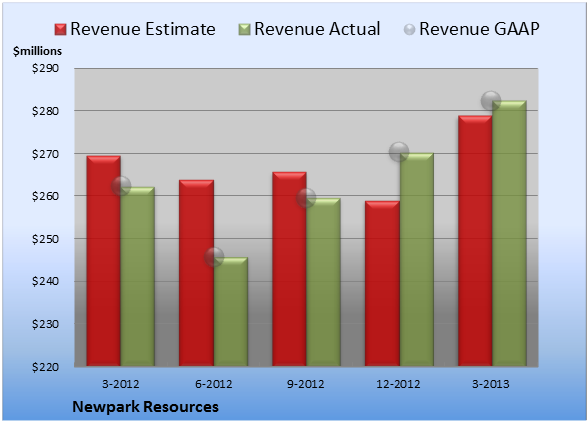Click the 3-2012 quarter label
Viewport: 588px width, 422px height.
[120, 384]
